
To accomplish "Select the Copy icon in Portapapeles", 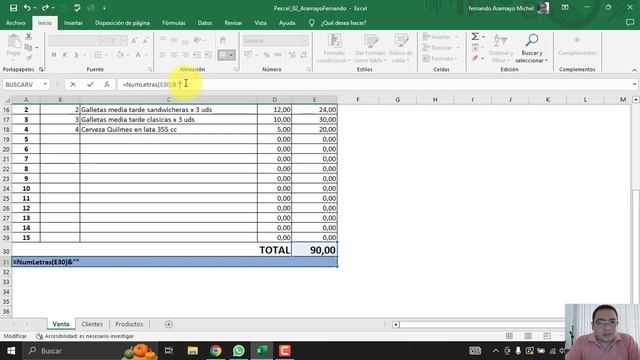I will pyautogui.click(x=29, y=47).
